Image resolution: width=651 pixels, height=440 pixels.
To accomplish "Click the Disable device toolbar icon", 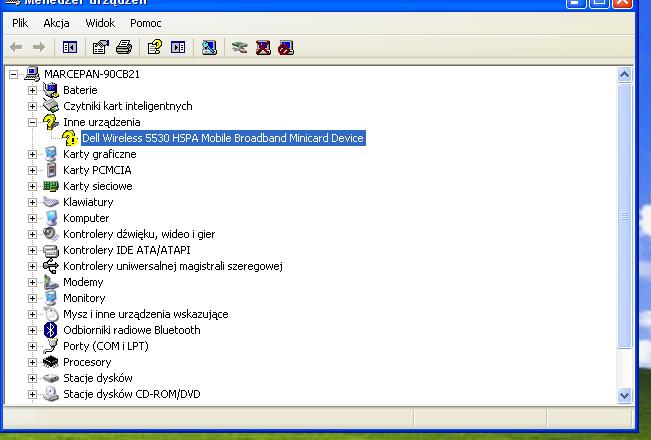I will coord(286,47).
